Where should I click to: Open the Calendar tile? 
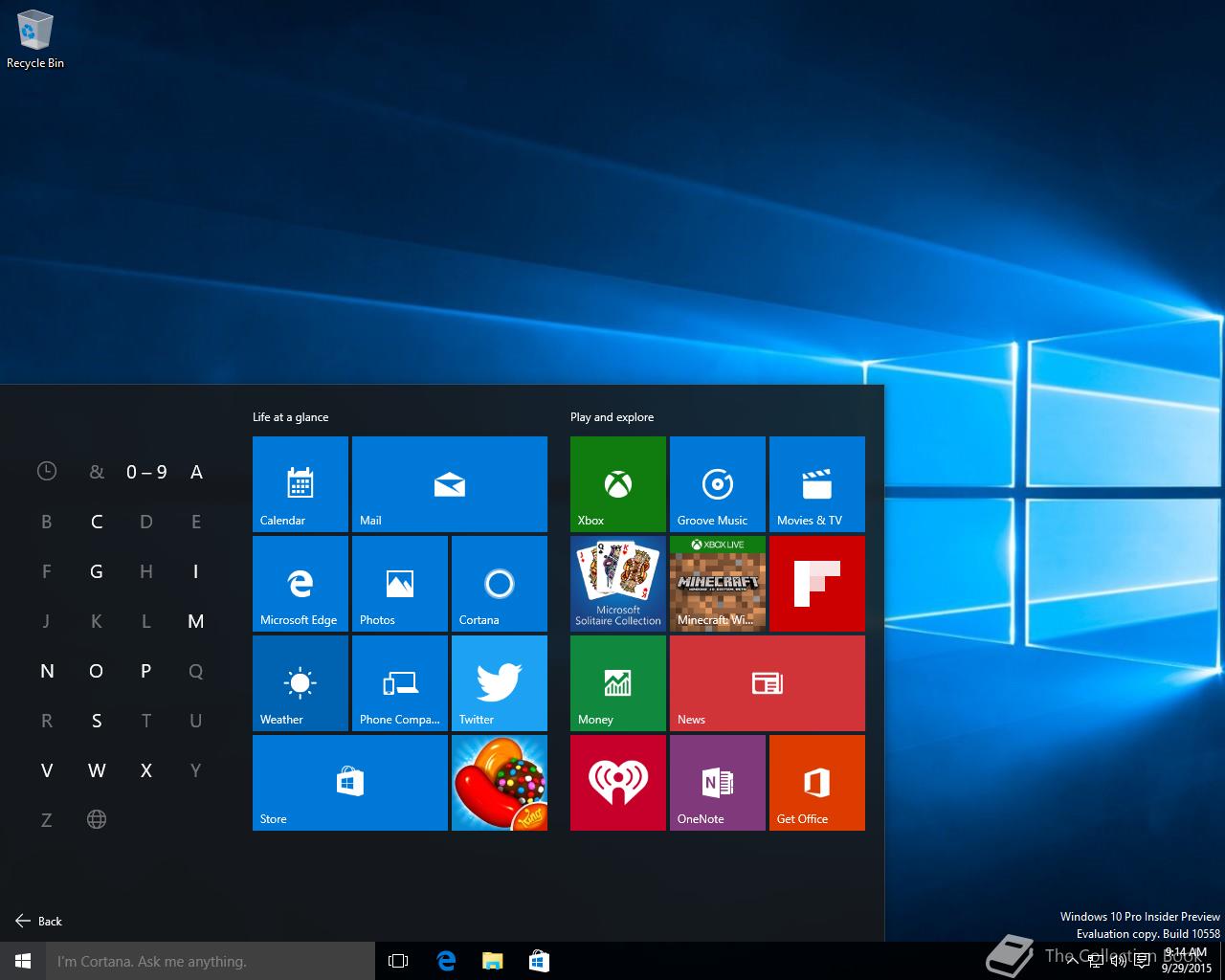click(x=301, y=484)
